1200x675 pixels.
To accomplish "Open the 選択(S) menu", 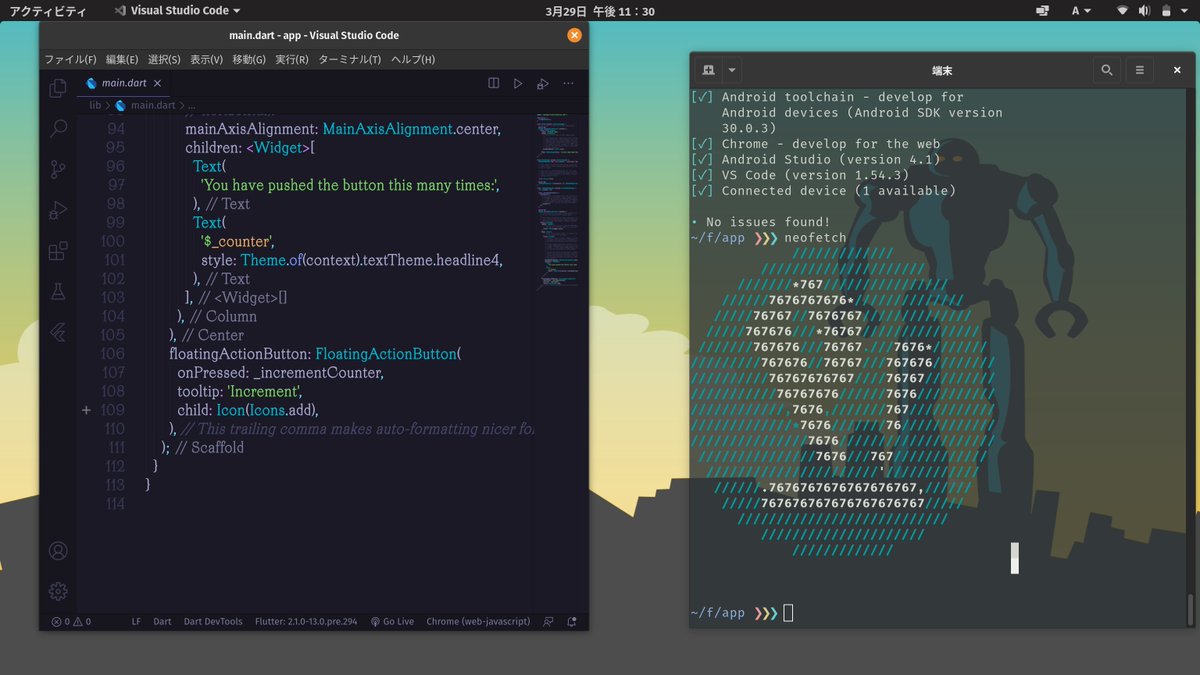I will (x=164, y=59).
